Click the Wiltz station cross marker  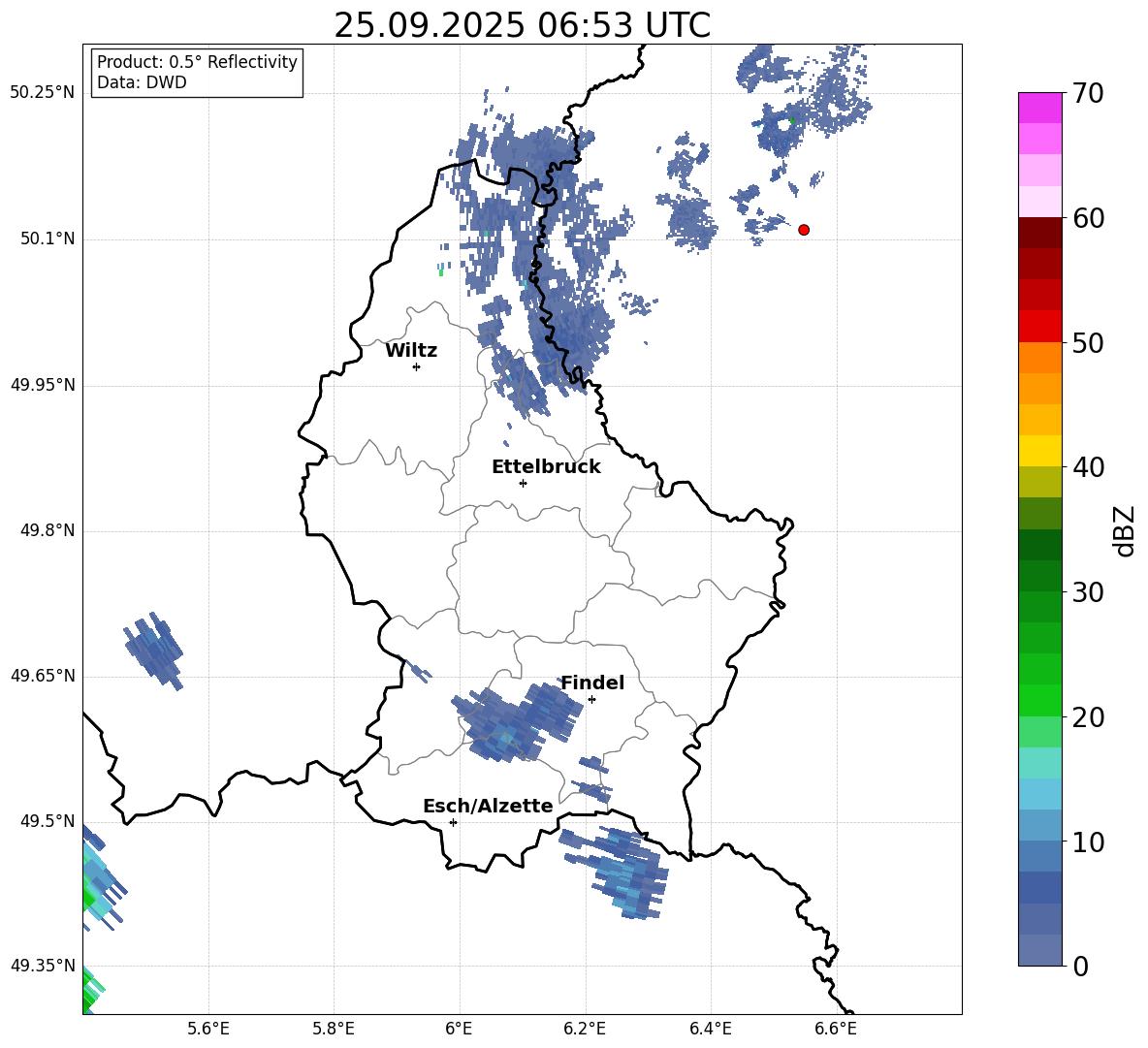(416, 366)
